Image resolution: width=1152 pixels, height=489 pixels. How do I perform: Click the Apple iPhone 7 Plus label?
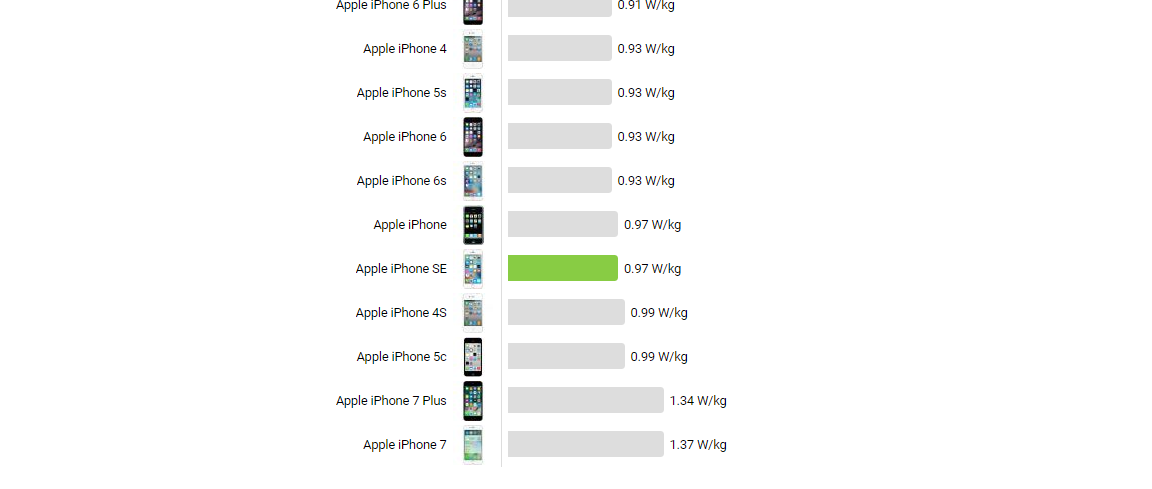391,401
